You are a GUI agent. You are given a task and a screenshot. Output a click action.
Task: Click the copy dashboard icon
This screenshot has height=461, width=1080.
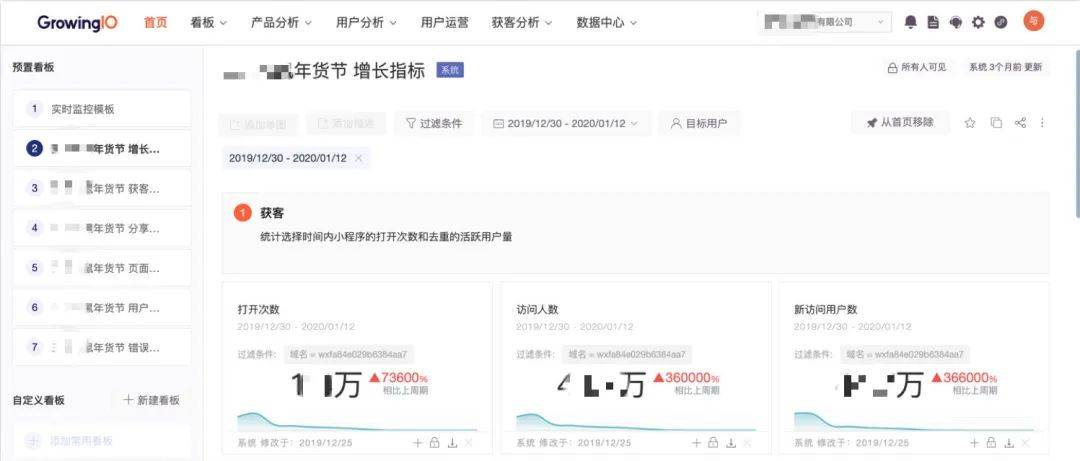[x=996, y=123]
